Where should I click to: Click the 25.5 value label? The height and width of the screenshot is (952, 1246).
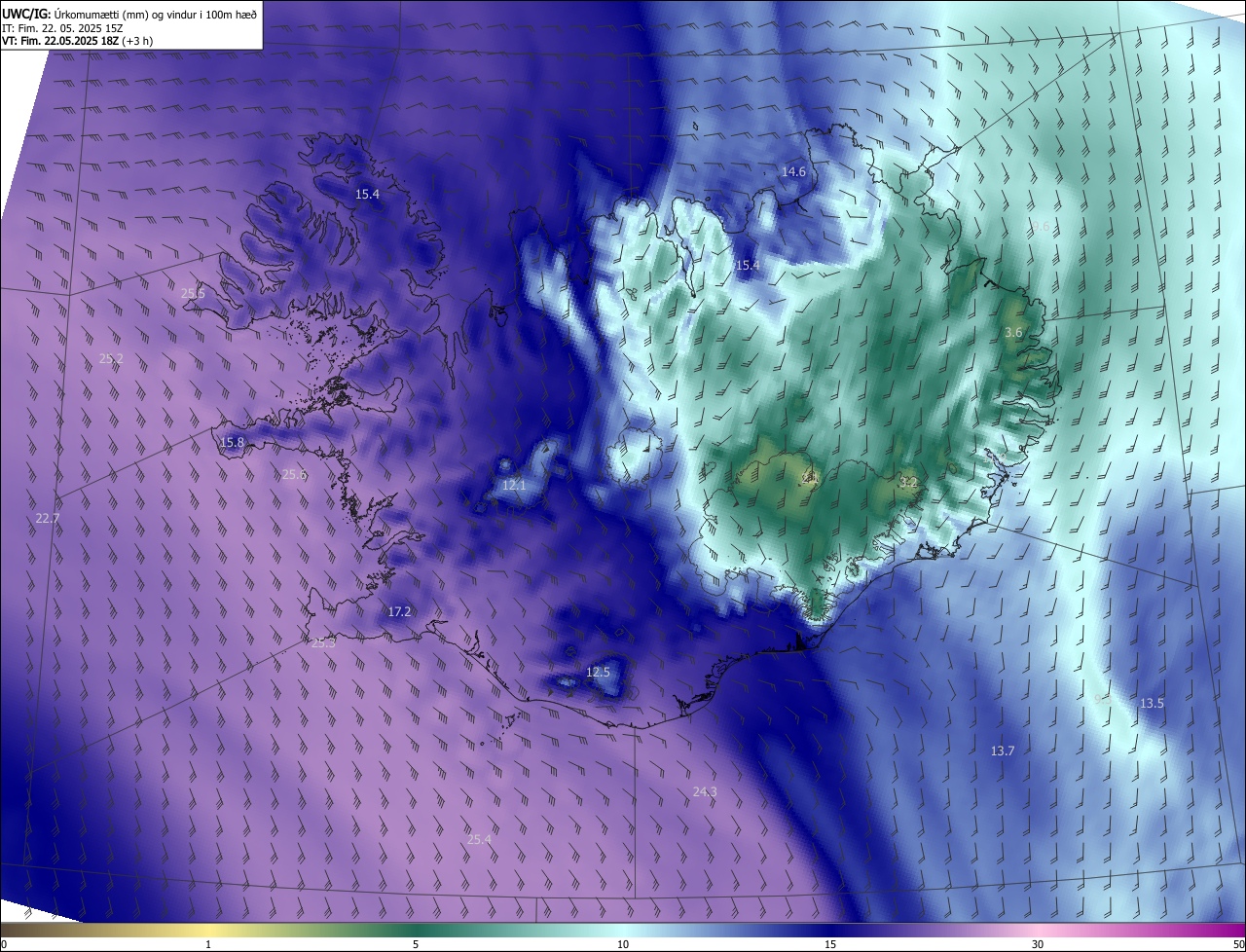[x=193, y=293]
